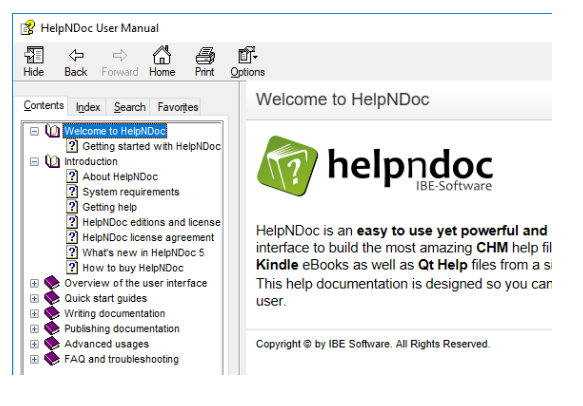The height and width of the screenshot is (406, 583).
Task: Expand the Writing documentation node
Action: click(34, 314)
